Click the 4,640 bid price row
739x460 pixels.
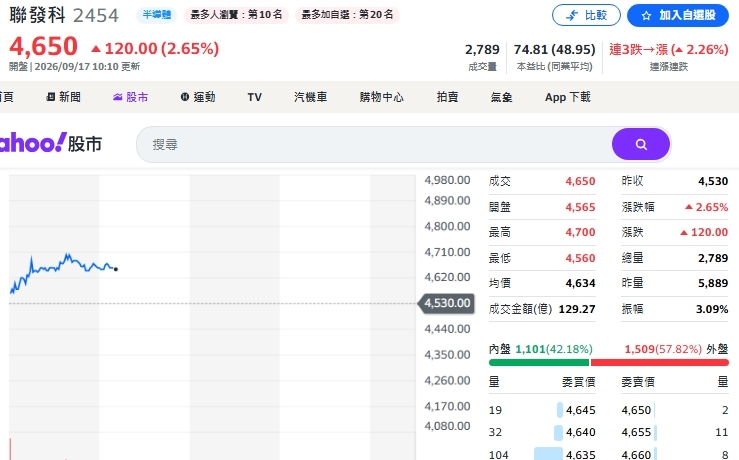pos(542,432)
